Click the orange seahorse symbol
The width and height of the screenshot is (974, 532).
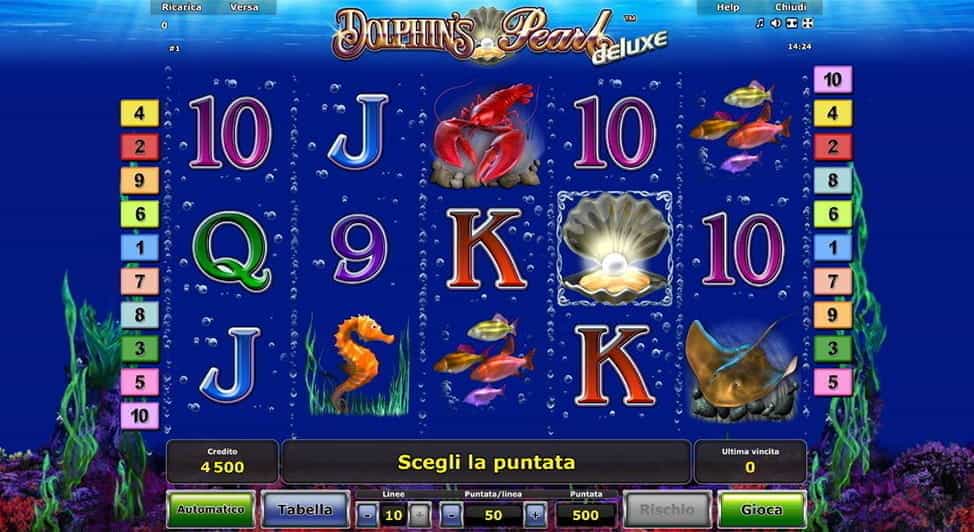click(358, 364)
